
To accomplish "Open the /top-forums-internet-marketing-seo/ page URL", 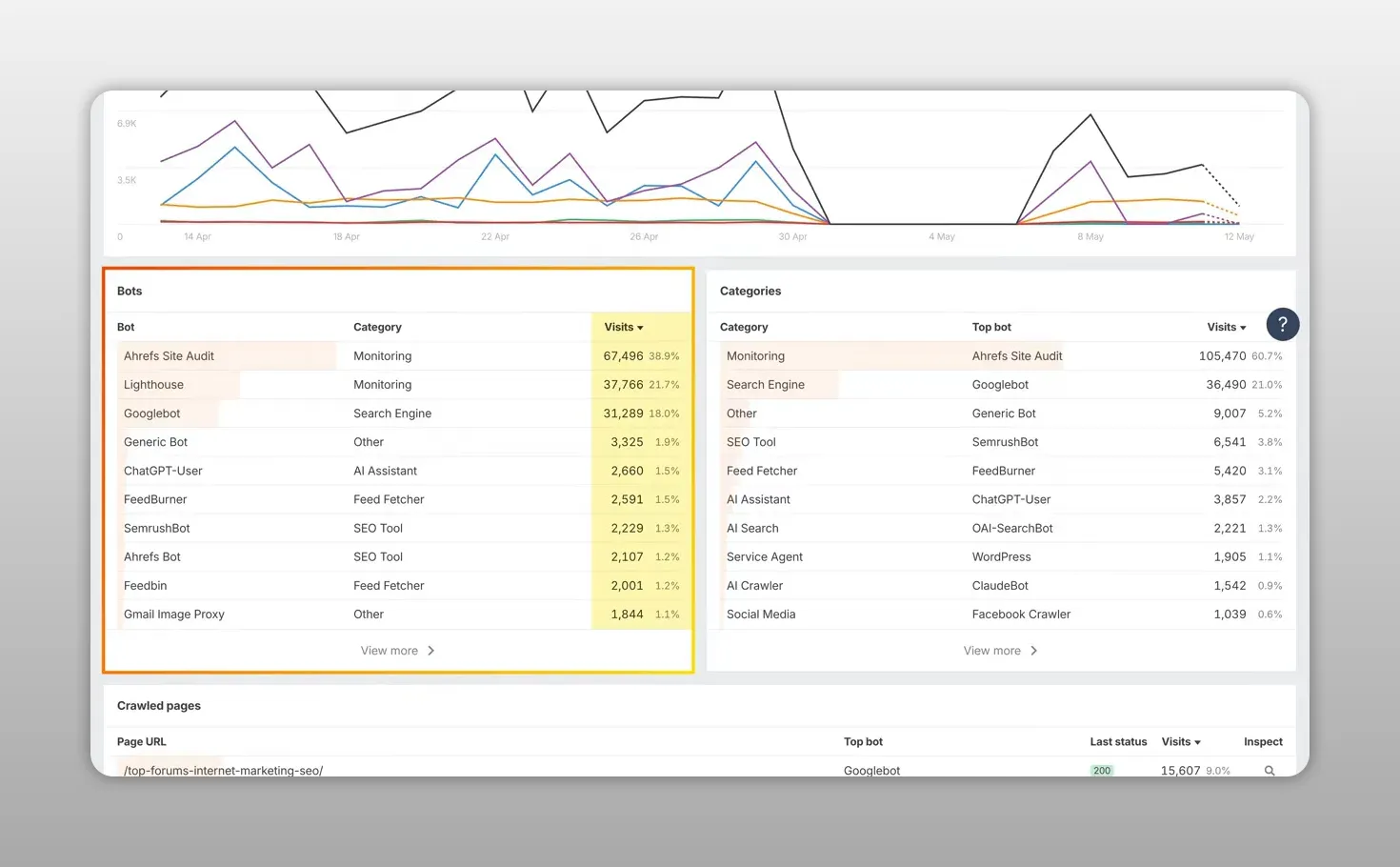I will point(223,770).
